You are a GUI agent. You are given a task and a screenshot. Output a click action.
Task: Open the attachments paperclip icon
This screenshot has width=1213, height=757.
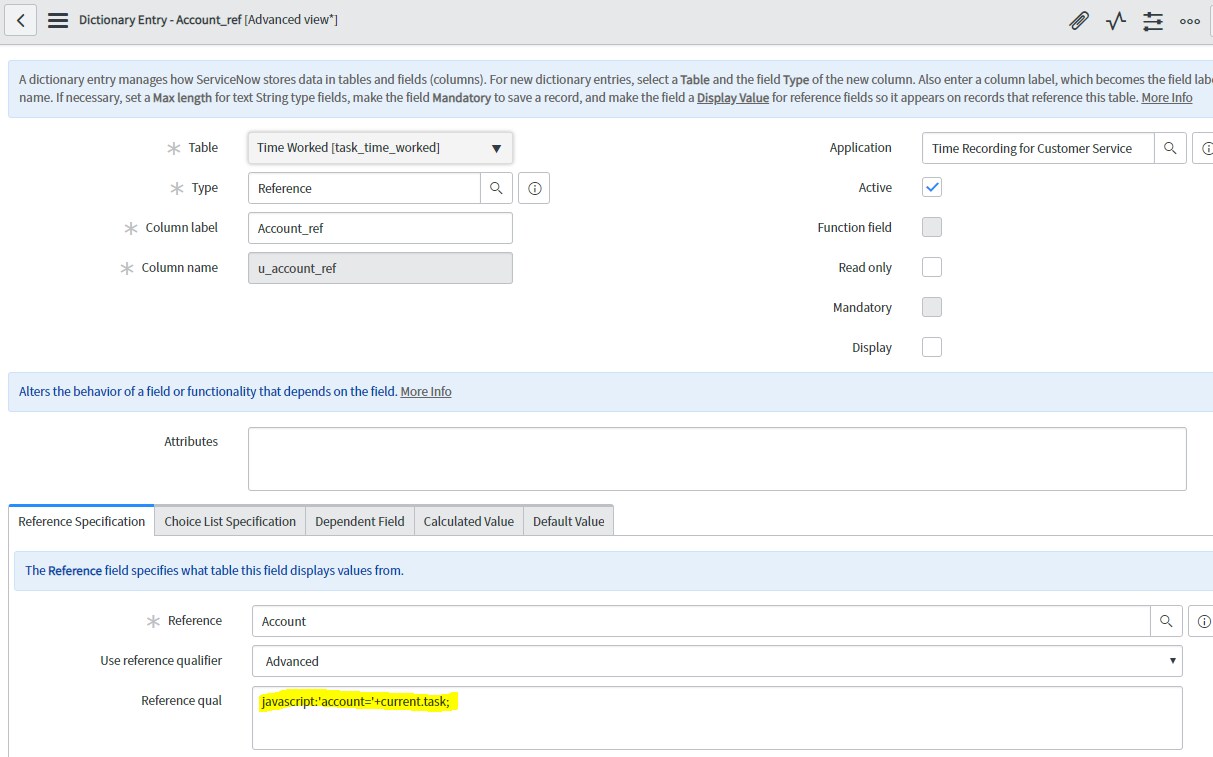coord(1078,19)
